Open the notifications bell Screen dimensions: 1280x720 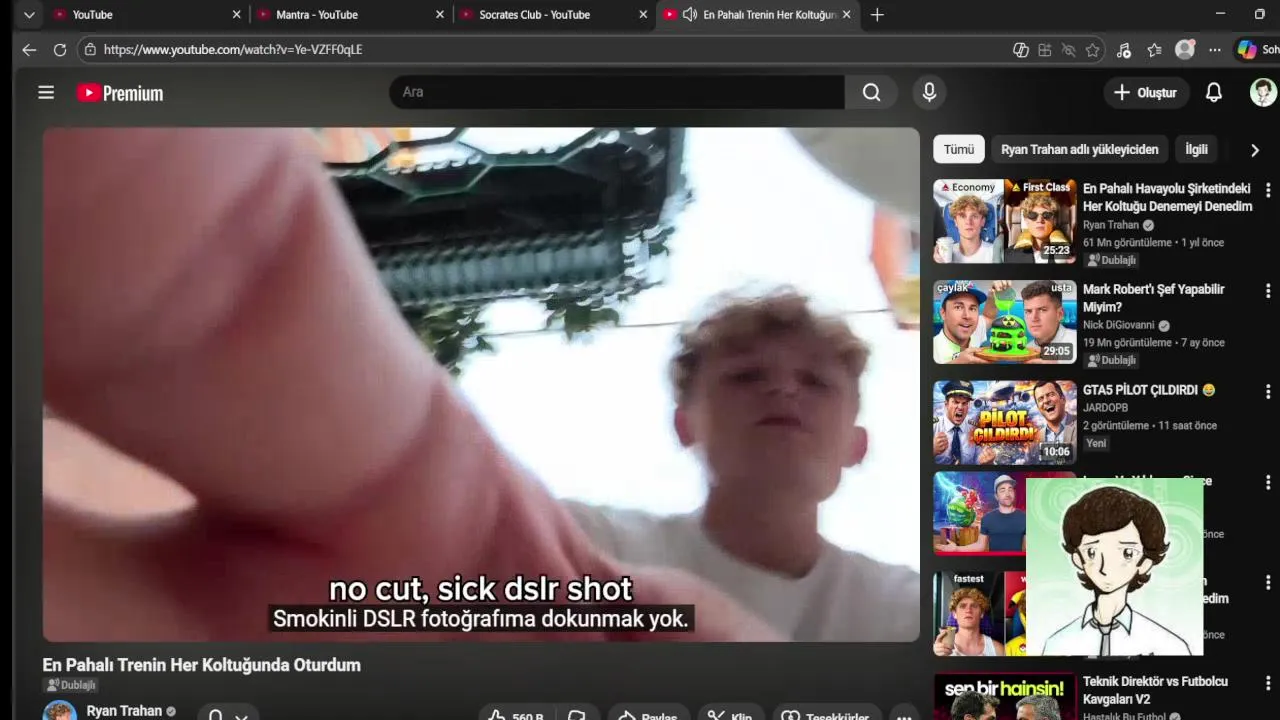1214,92
